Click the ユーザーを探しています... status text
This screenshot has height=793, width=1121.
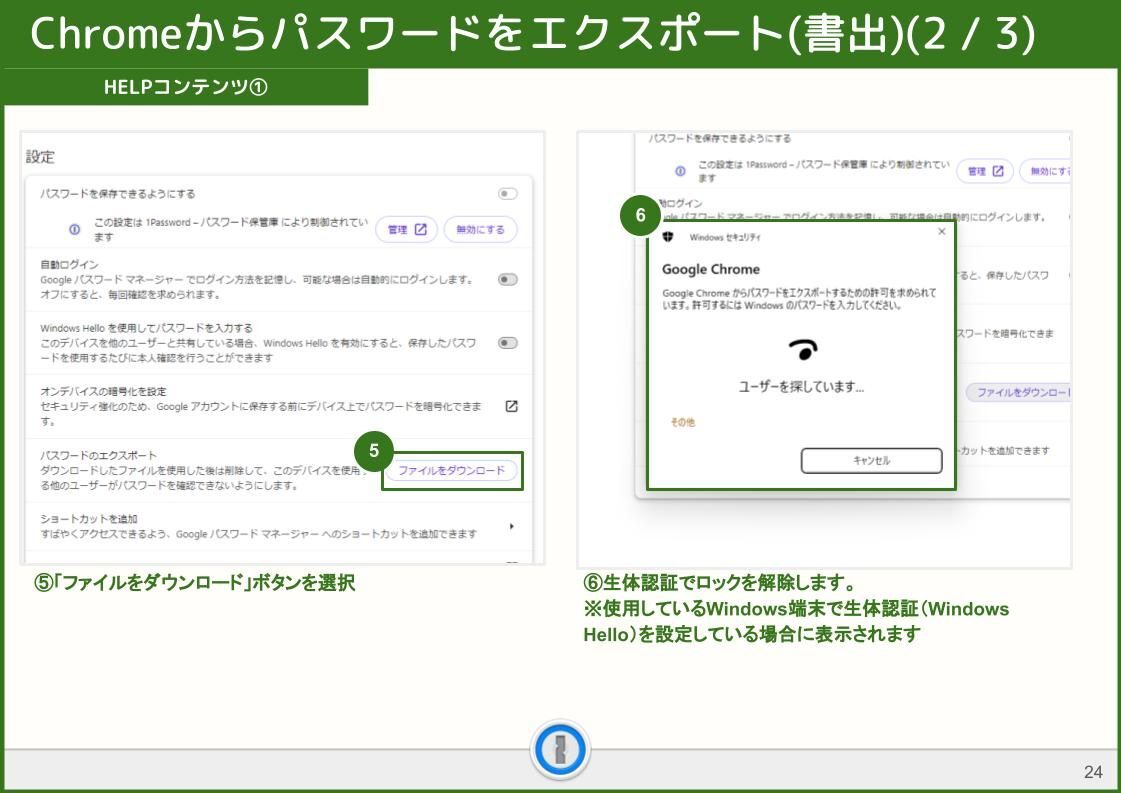tap(801, 387)
